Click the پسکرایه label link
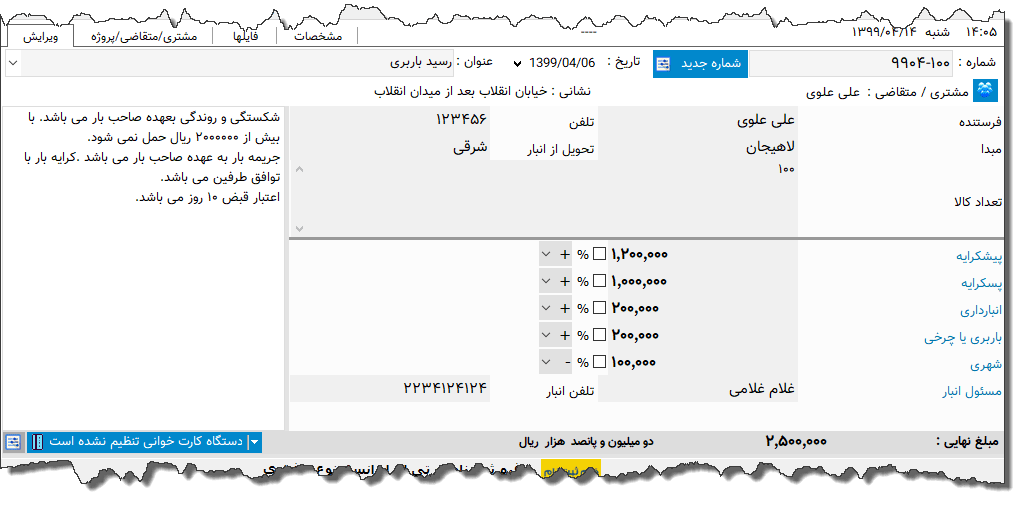The height and width of the screenshot is (506, 1021). (x=983, y=283)
